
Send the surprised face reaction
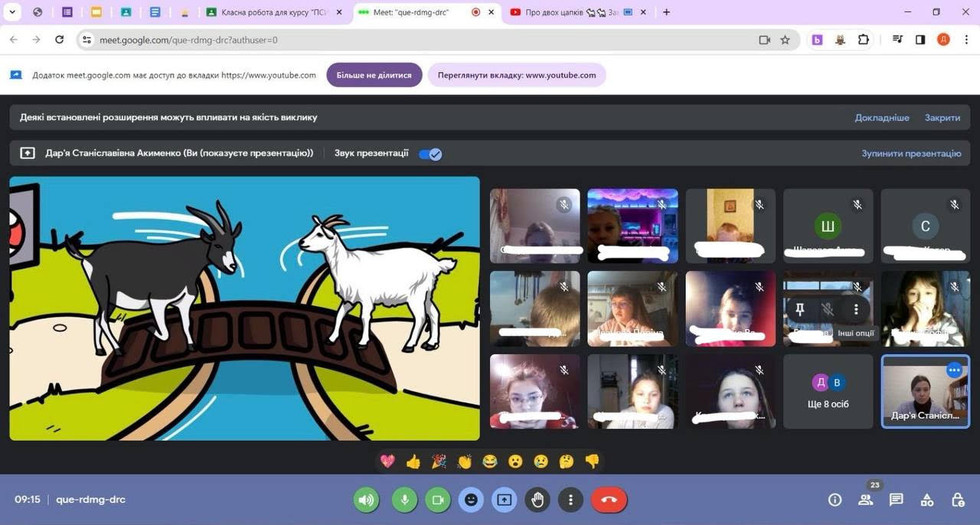tap(516, 461)
